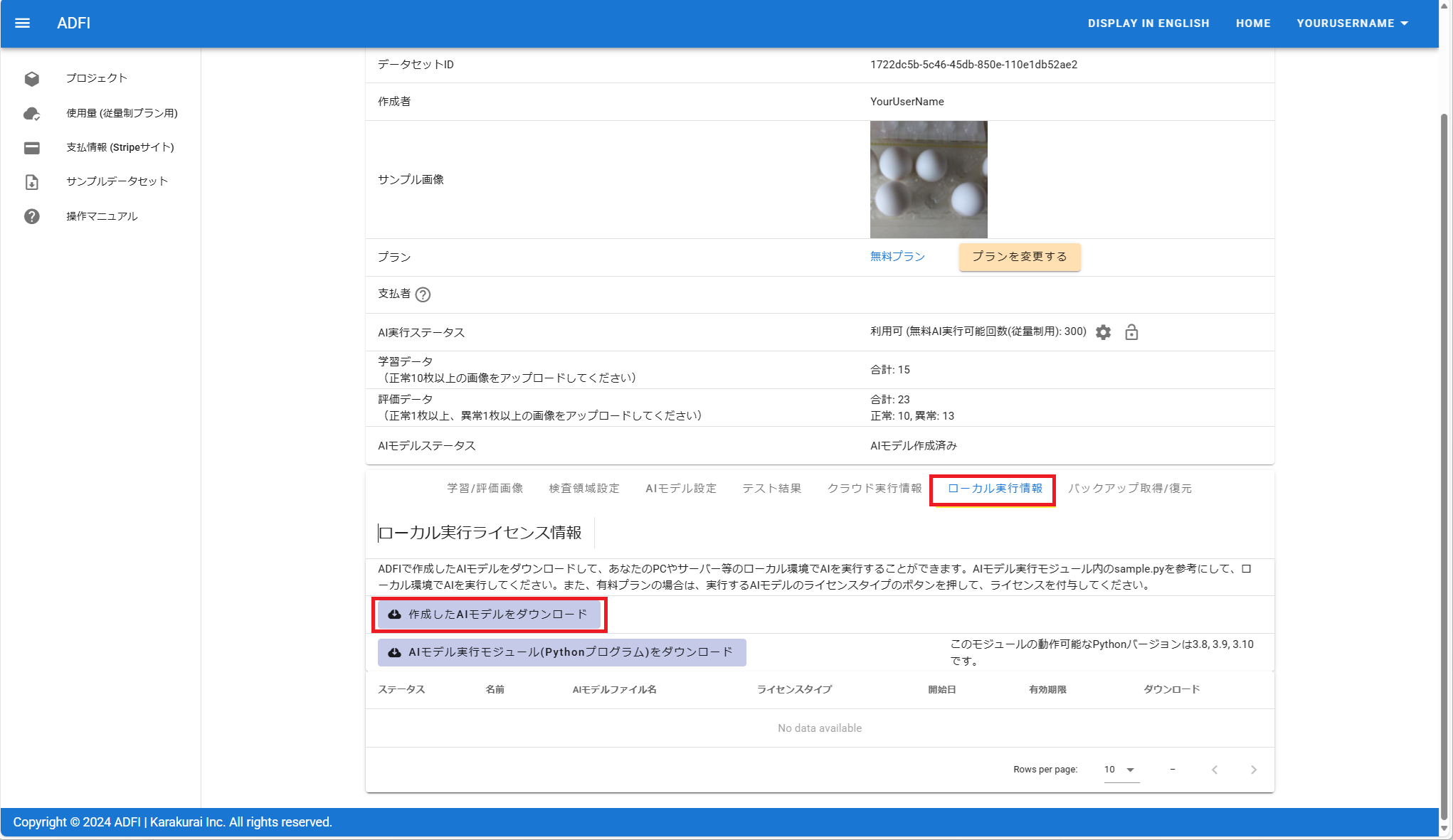Screen dimensions: 1453x840
Task: Click the 無料プラン link
Action: point(897,257)
